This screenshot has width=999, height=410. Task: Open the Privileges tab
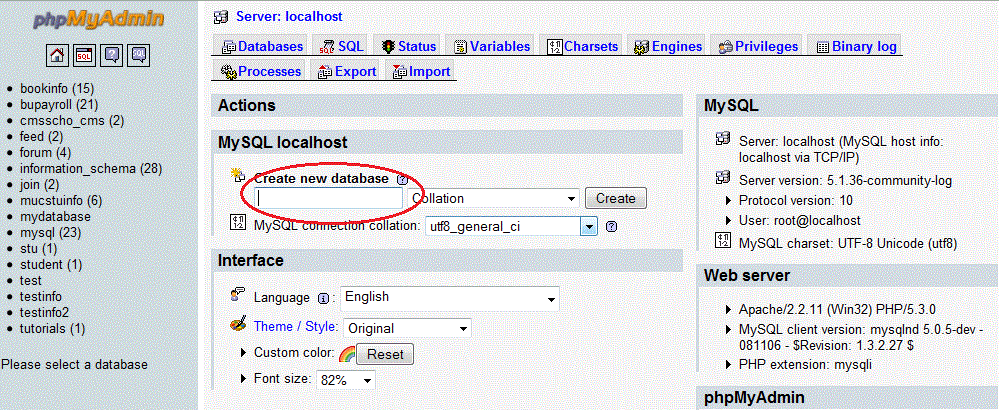point(758,46)
